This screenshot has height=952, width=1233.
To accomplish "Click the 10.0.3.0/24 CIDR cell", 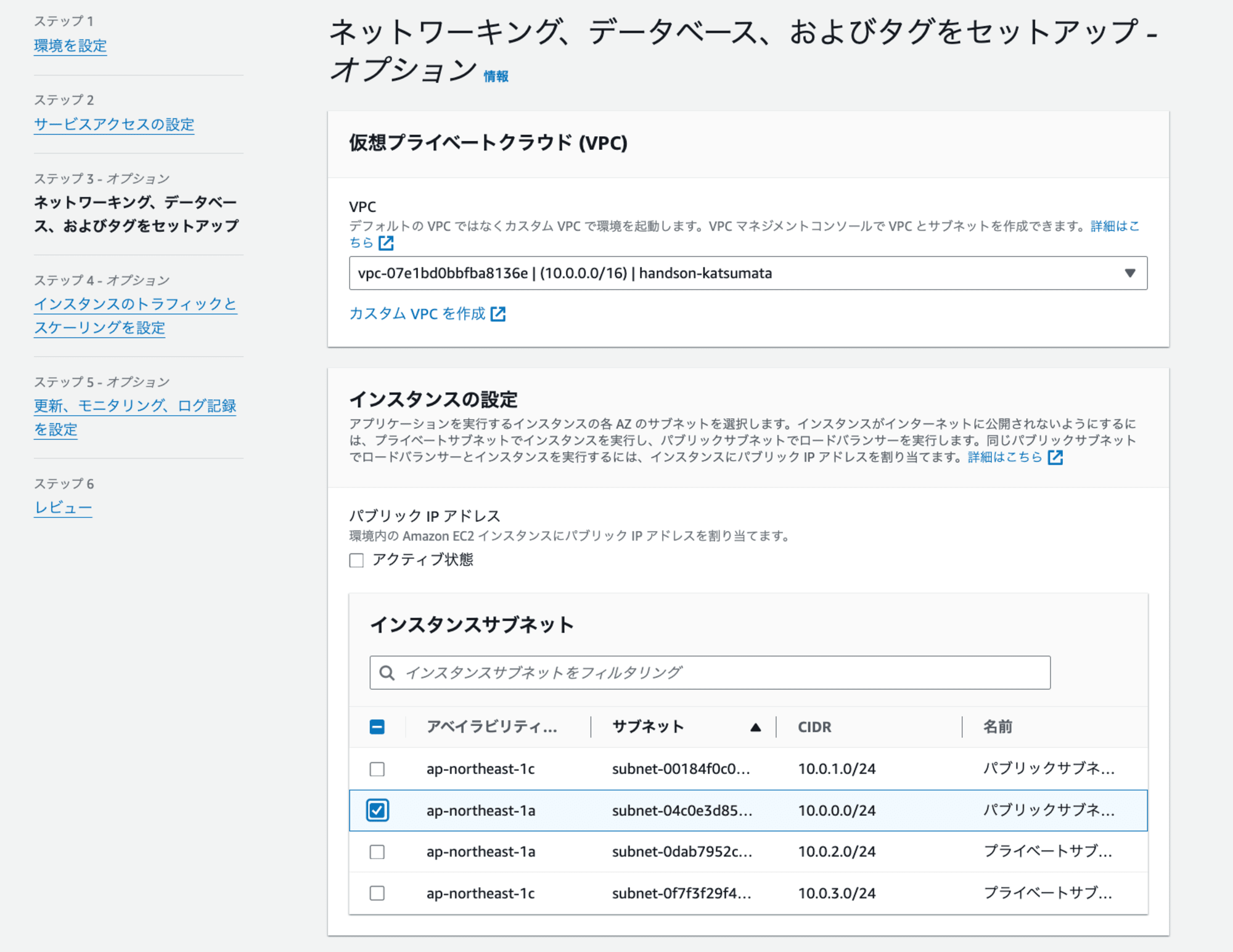I will 837,893.
